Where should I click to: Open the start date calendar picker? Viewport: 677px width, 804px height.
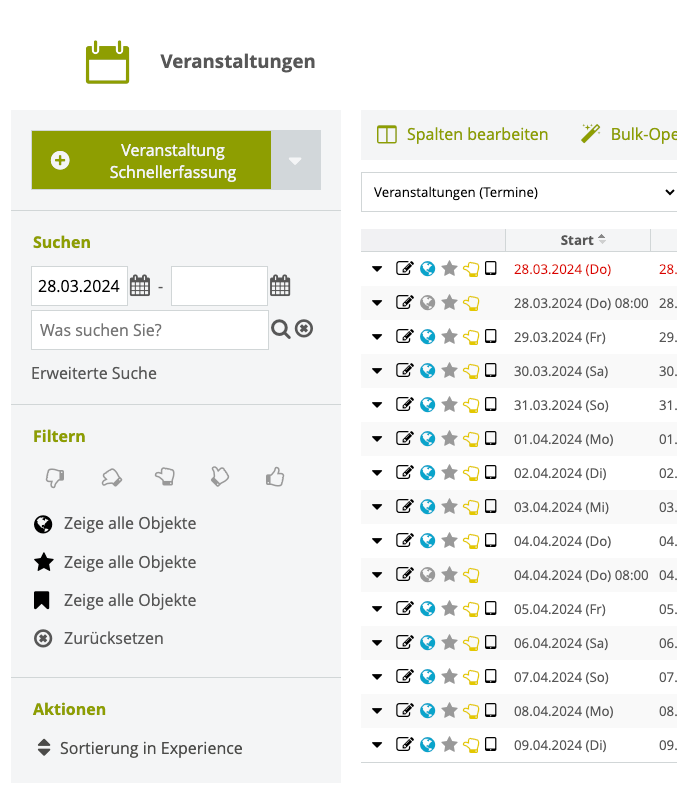(x=140, y=286)
